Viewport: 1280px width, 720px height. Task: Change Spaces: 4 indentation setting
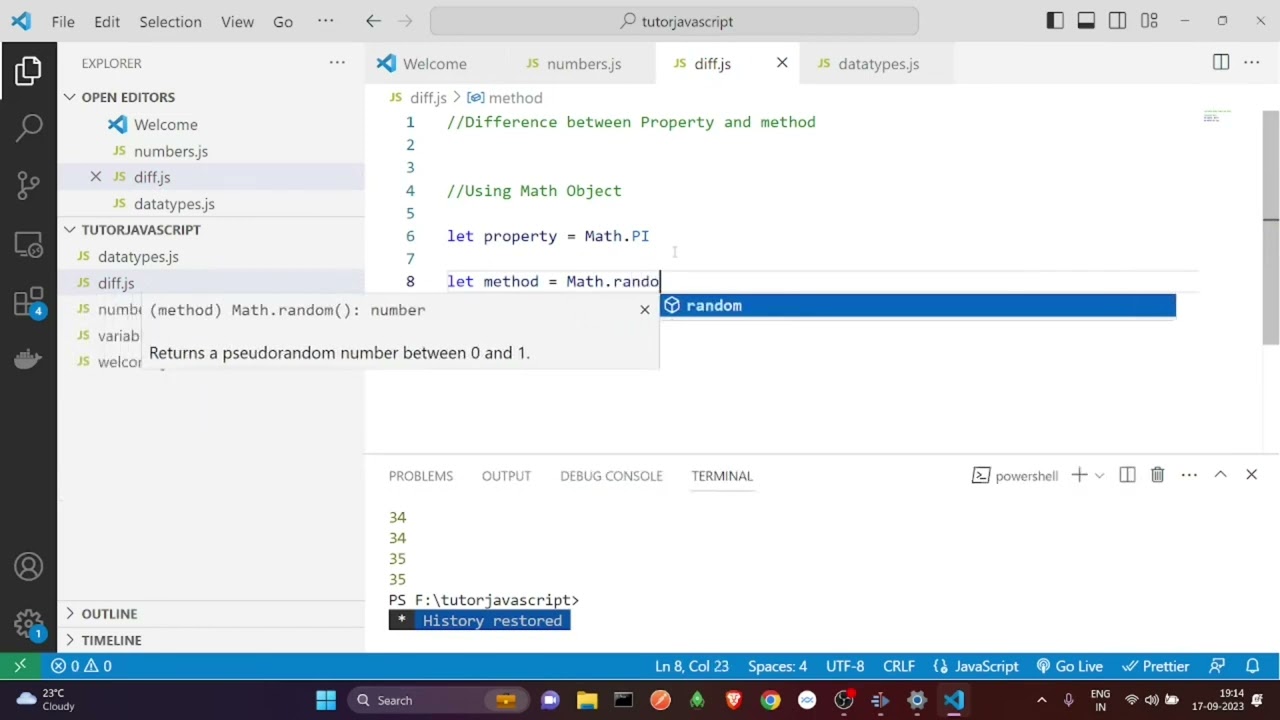[x=777, y=666]
